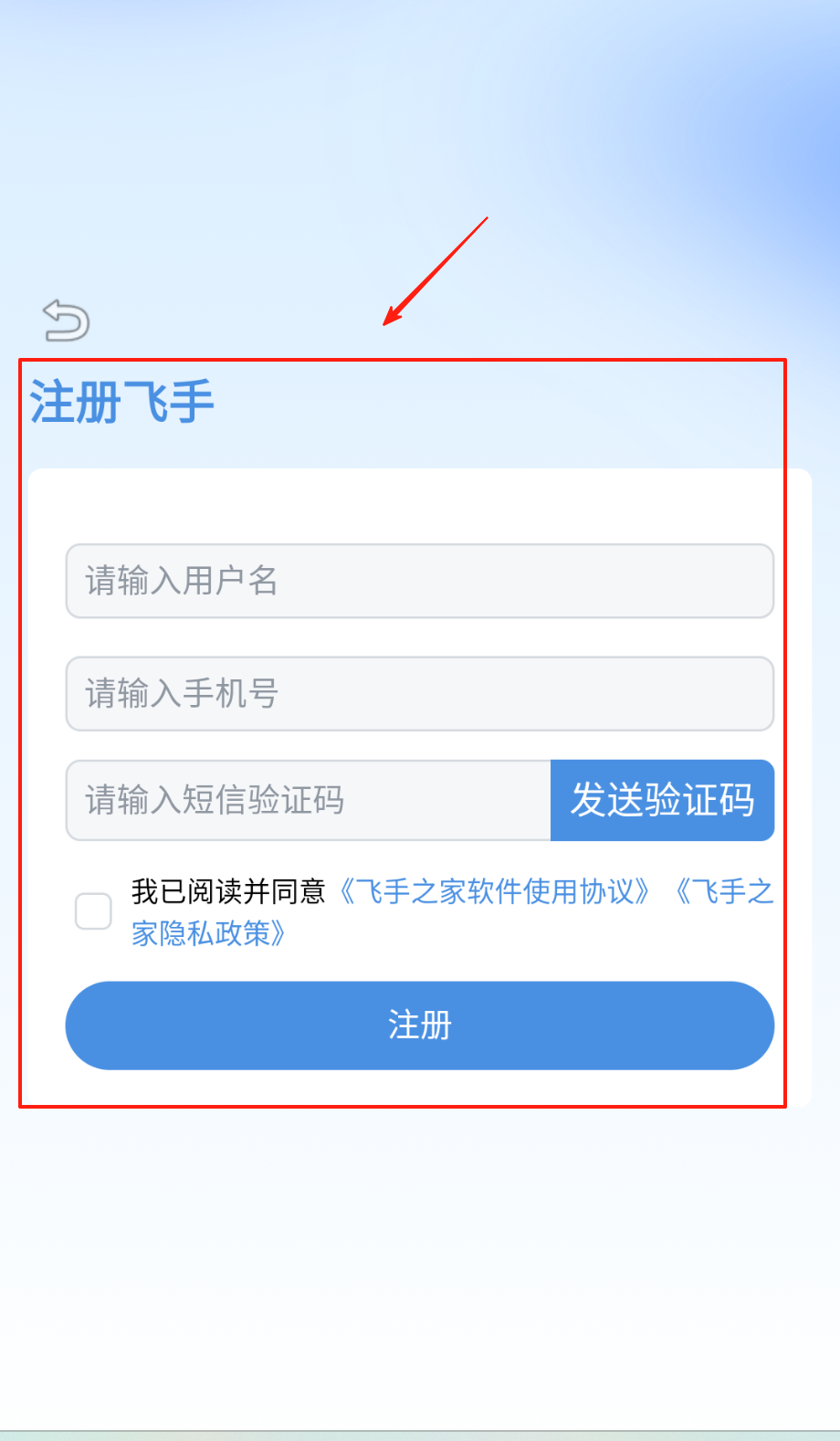This screenshot has height=1441, width=840.
Task: Click the 我已阅读并同意 agreement label text
Action: point(228,891)
